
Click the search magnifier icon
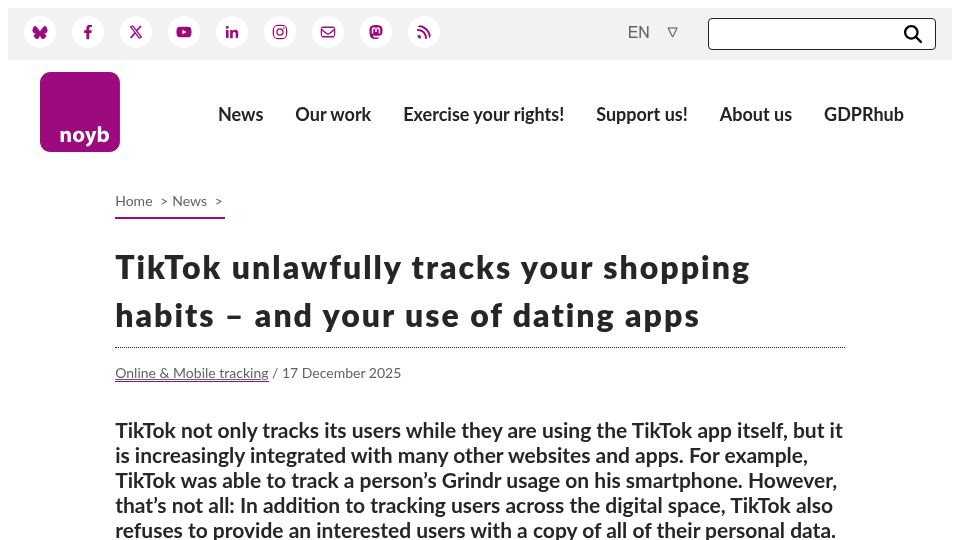coord(913,34)
